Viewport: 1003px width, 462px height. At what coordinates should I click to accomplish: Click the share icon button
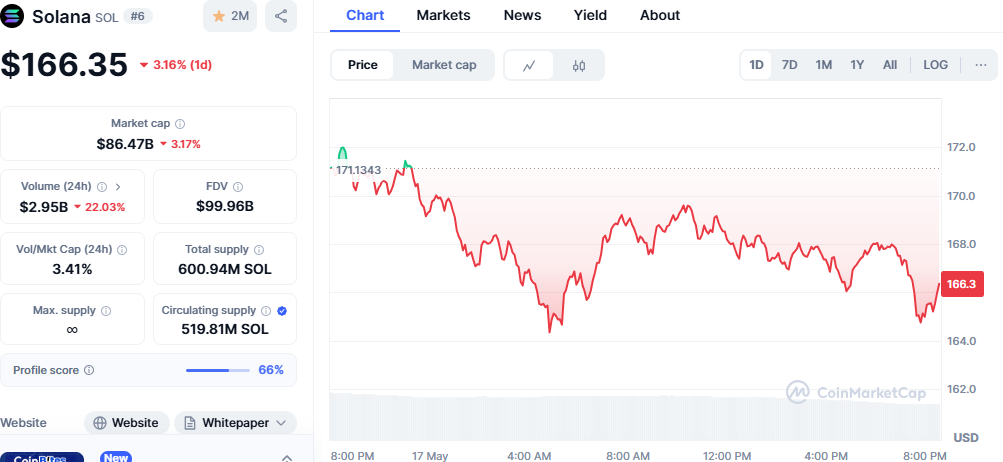[x=281, y=16]
